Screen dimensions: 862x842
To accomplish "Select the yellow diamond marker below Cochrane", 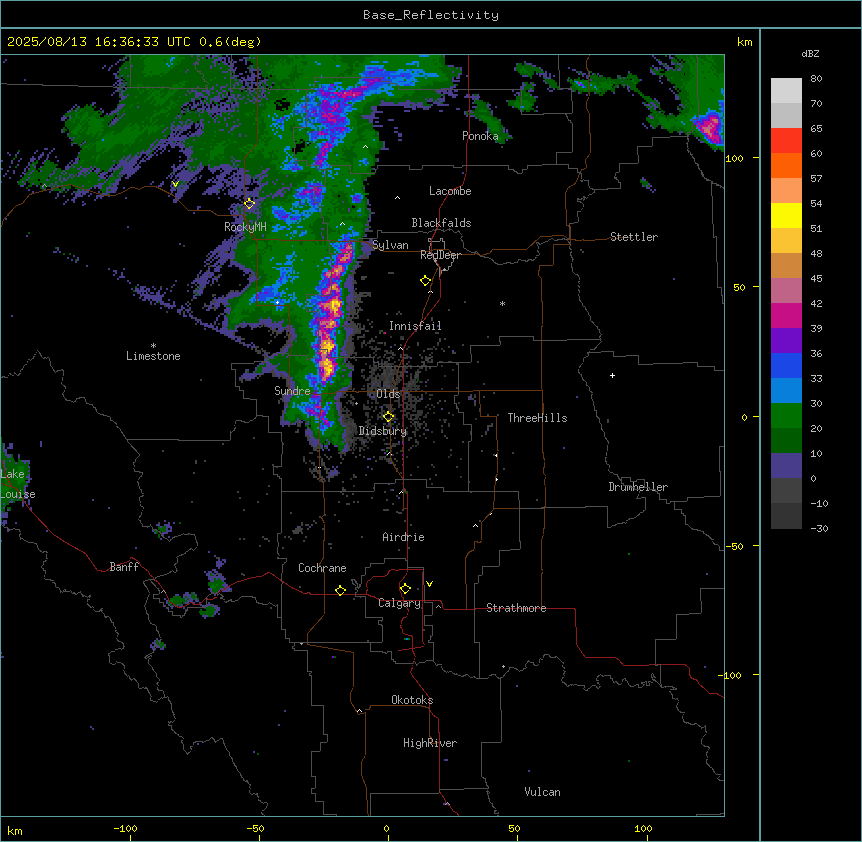I will (340, 590).
